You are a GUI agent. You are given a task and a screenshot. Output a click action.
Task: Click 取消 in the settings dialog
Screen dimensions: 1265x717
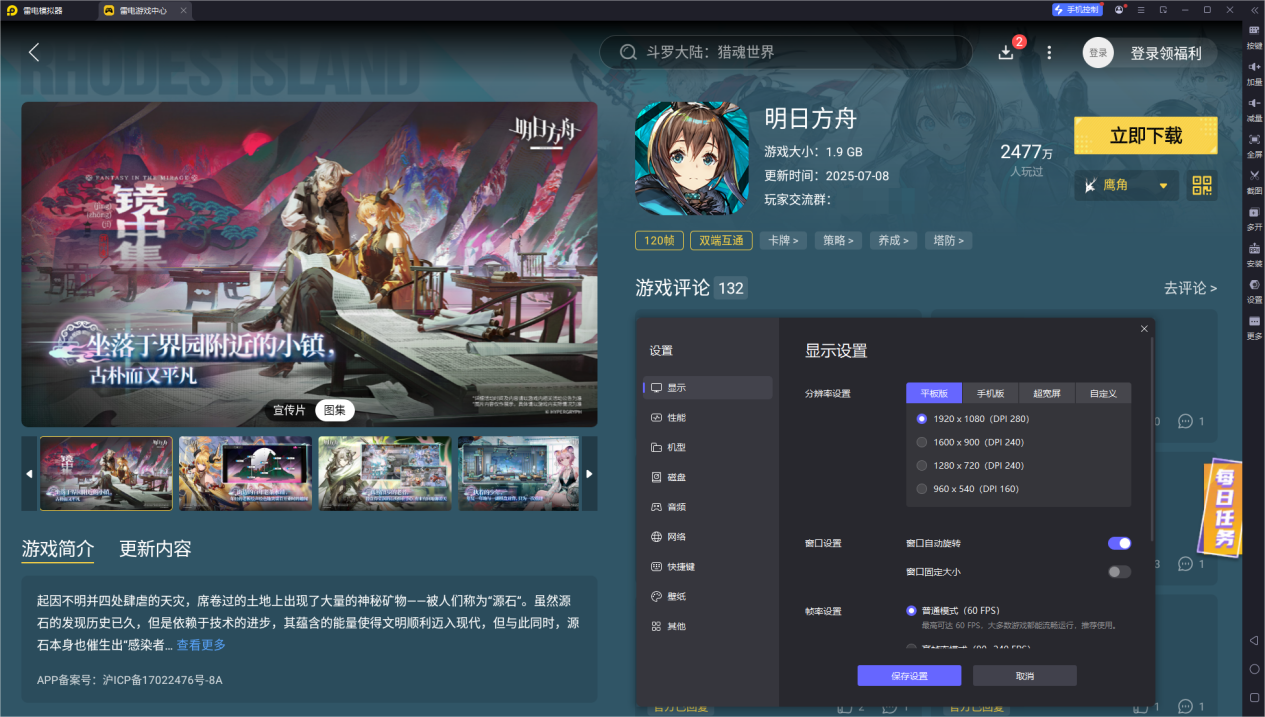(1025, 676)
